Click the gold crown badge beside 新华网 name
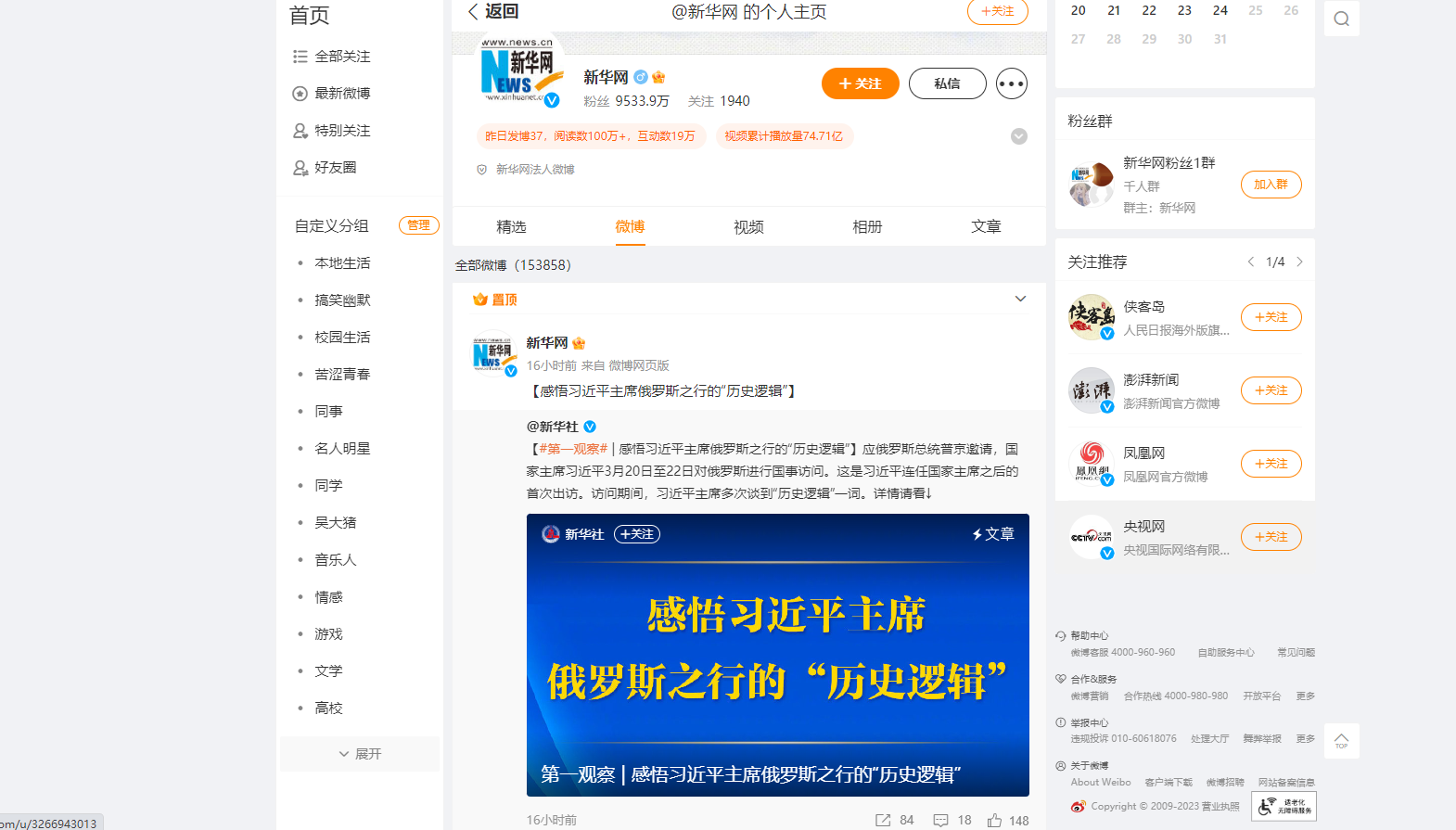Screen dimensions: 1456x830 coord(658,77)
